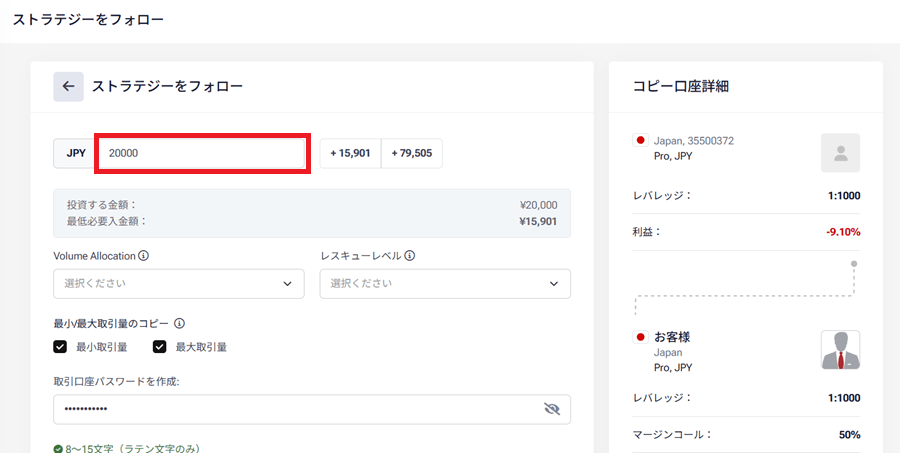Click the レスキューレベル info icon
Image resolution: width=900 pixels, height=453 pixels.
(x=410, y=255)
